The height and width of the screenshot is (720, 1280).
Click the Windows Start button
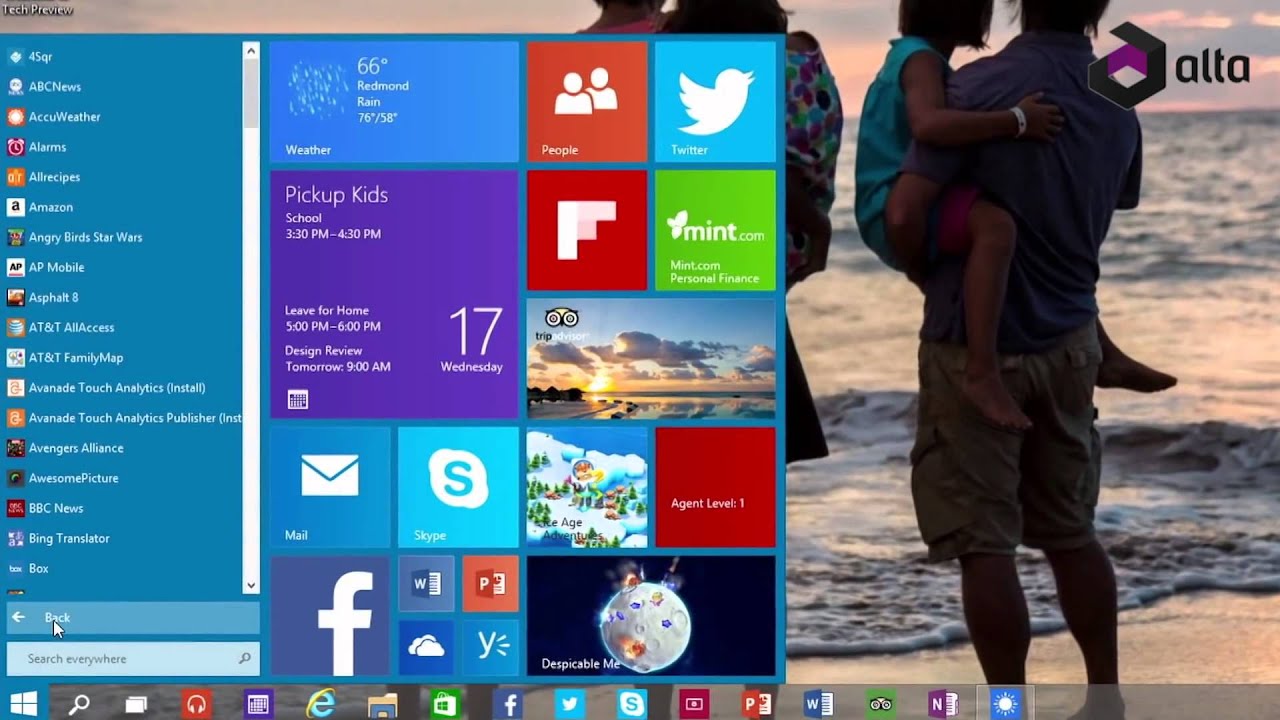(24, 704)
